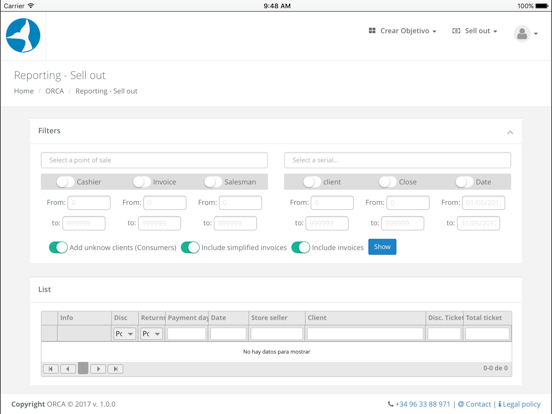Sort by Info column header
The height and width of the screenshot is (414, 552).
[84, 318]
